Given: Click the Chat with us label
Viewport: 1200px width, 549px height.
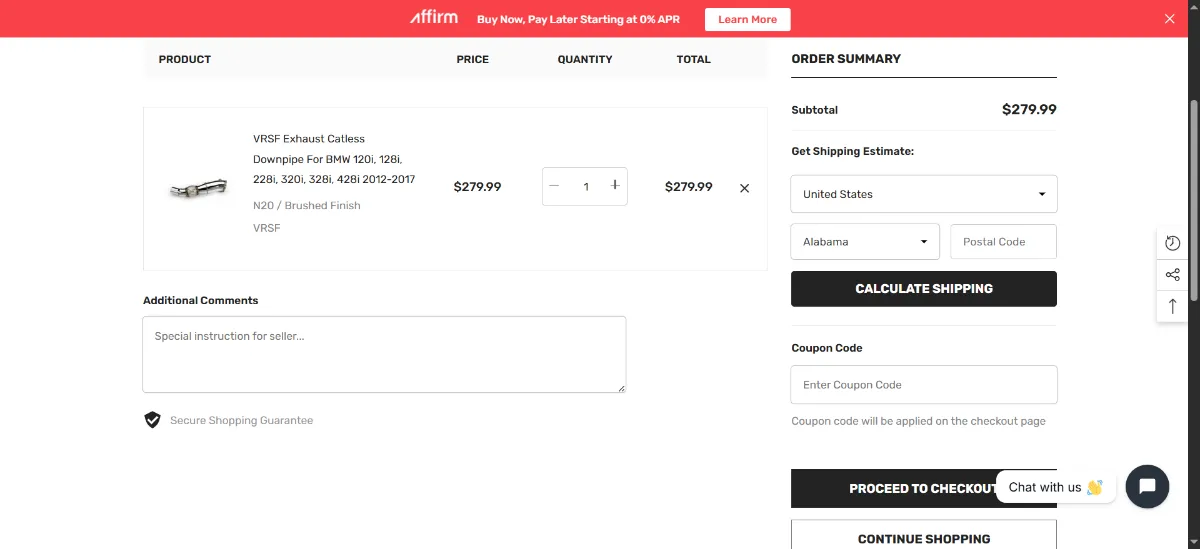Looking at the screenshot, I should (x=1055, y=487).
